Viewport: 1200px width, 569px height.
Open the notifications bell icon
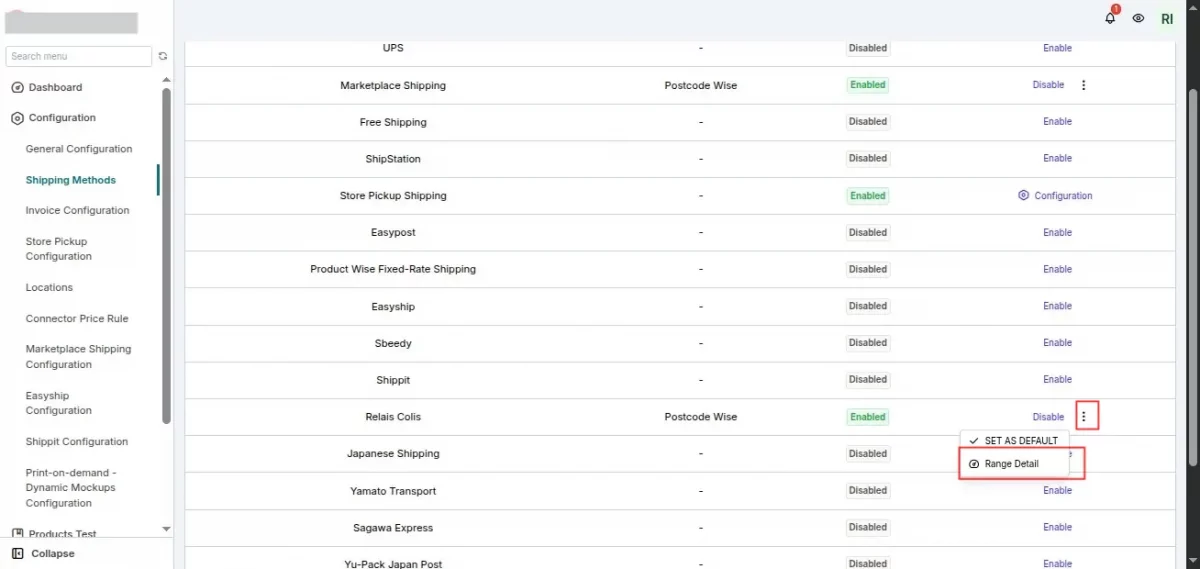click(1110, 18)
